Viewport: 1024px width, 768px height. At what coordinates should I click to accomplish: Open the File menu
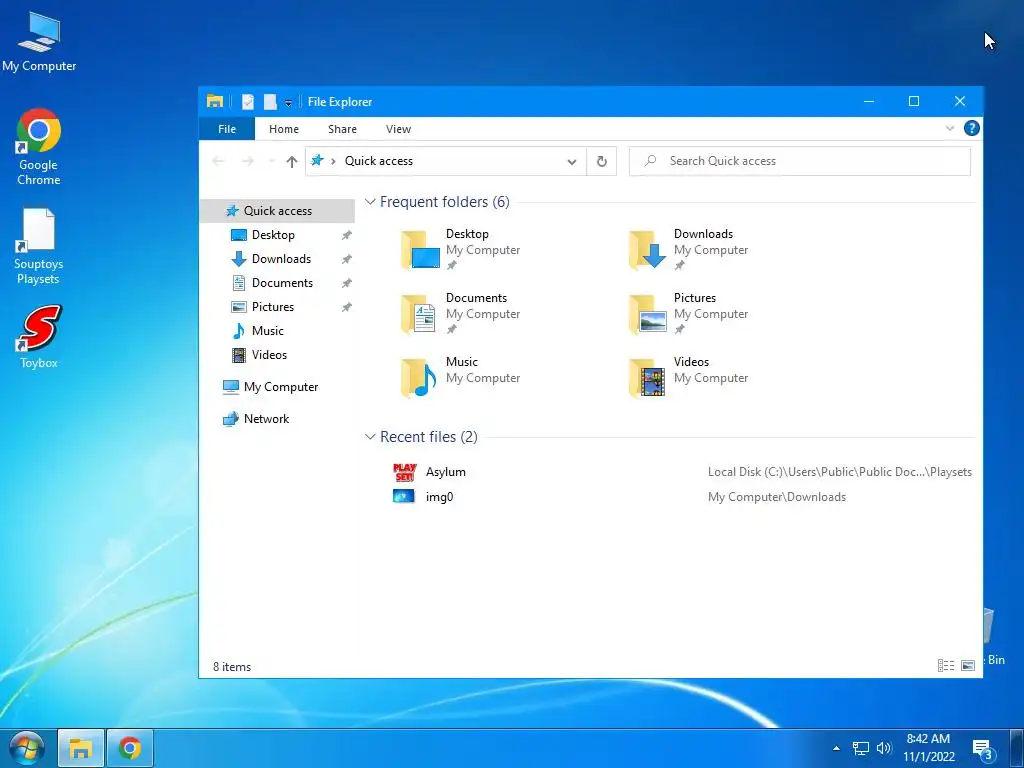(227, 129)
